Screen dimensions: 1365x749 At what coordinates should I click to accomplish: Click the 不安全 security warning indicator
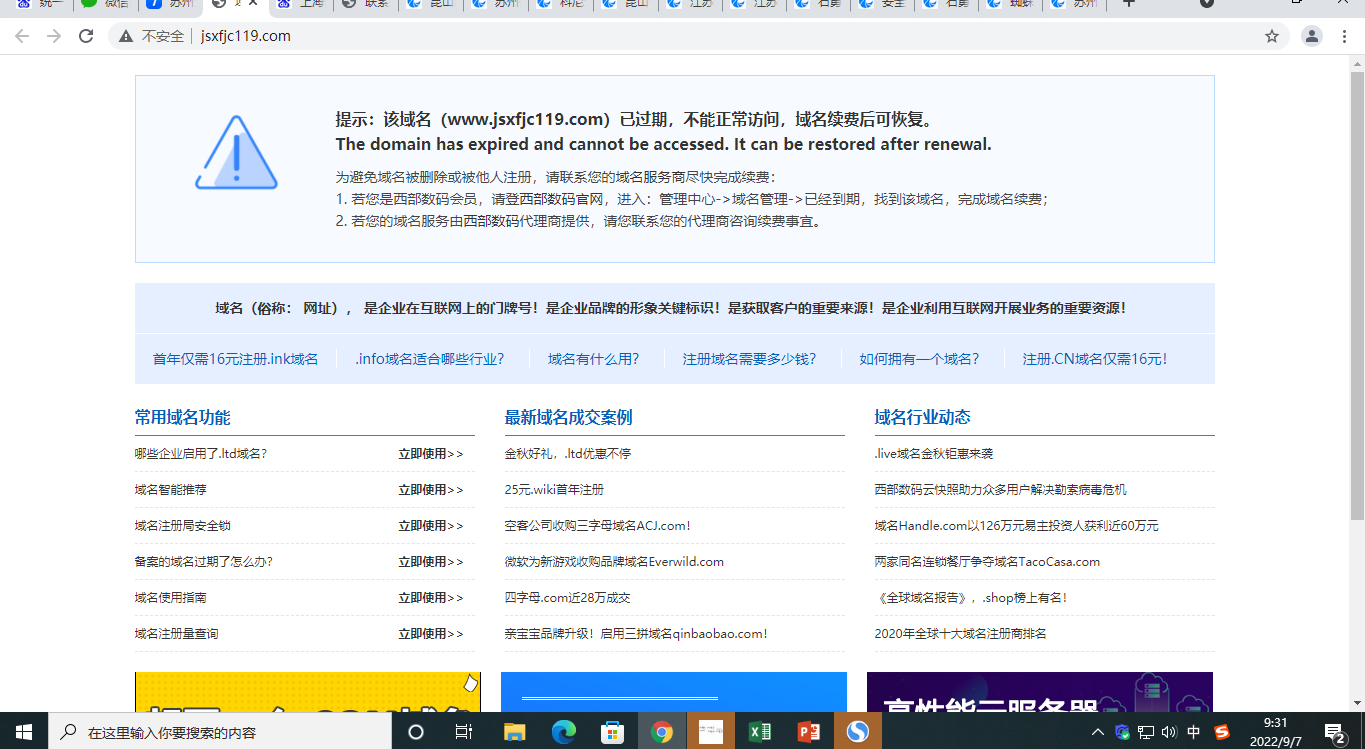(152, 36)
